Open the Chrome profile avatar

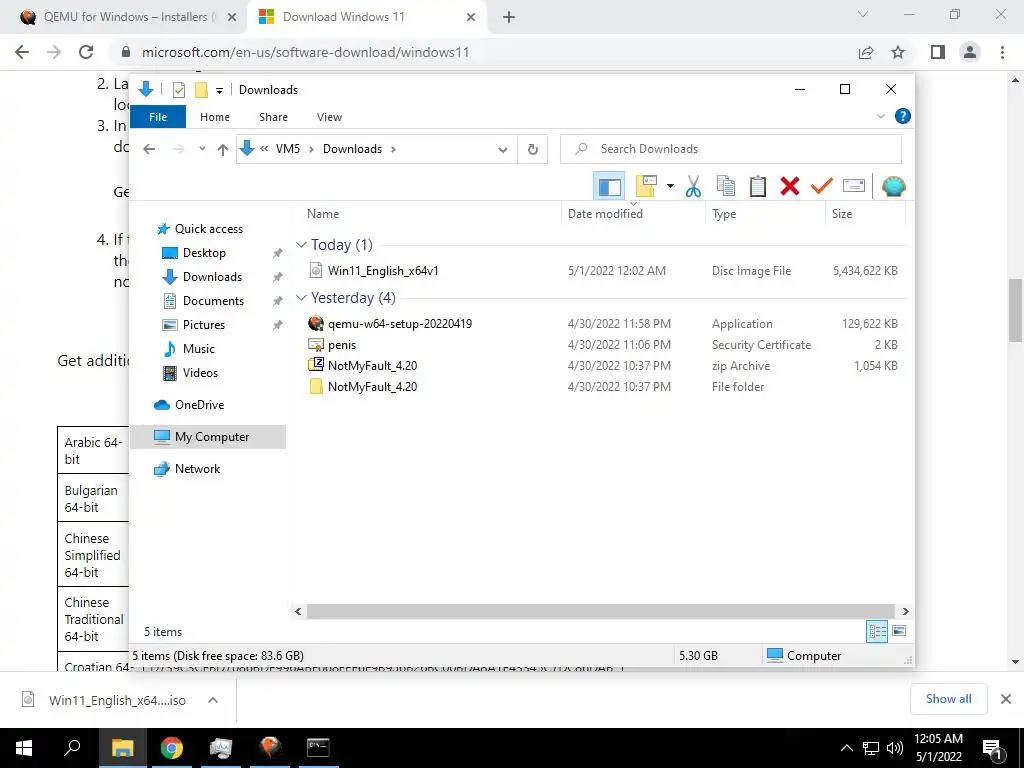970,52
